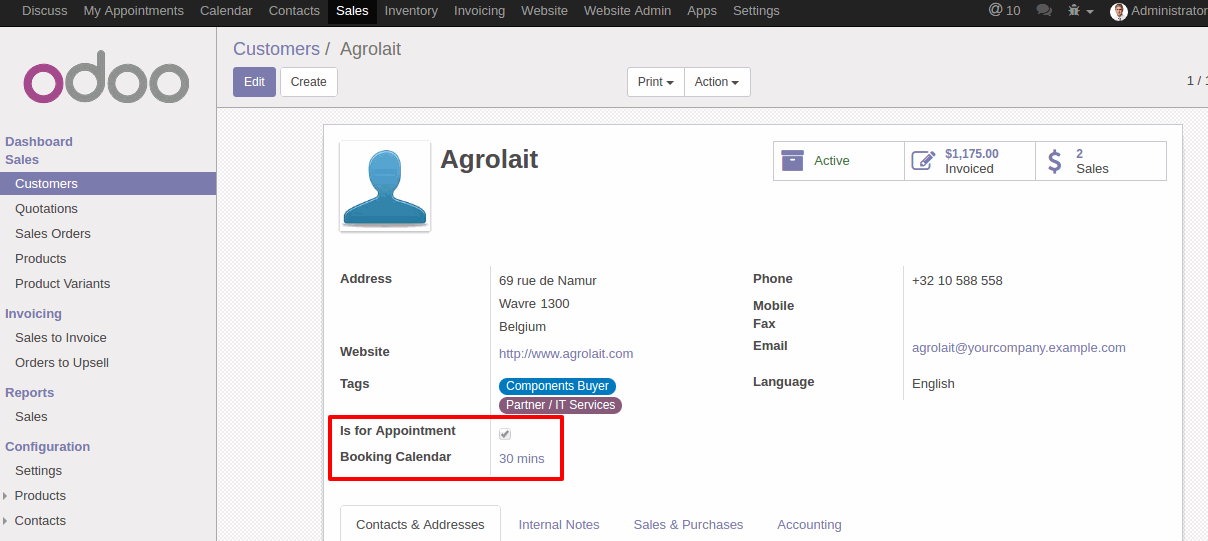Click the Dashboard sidebar heading
The height and width of the screenshot is (541, 1208).
(x=39, y=142)
